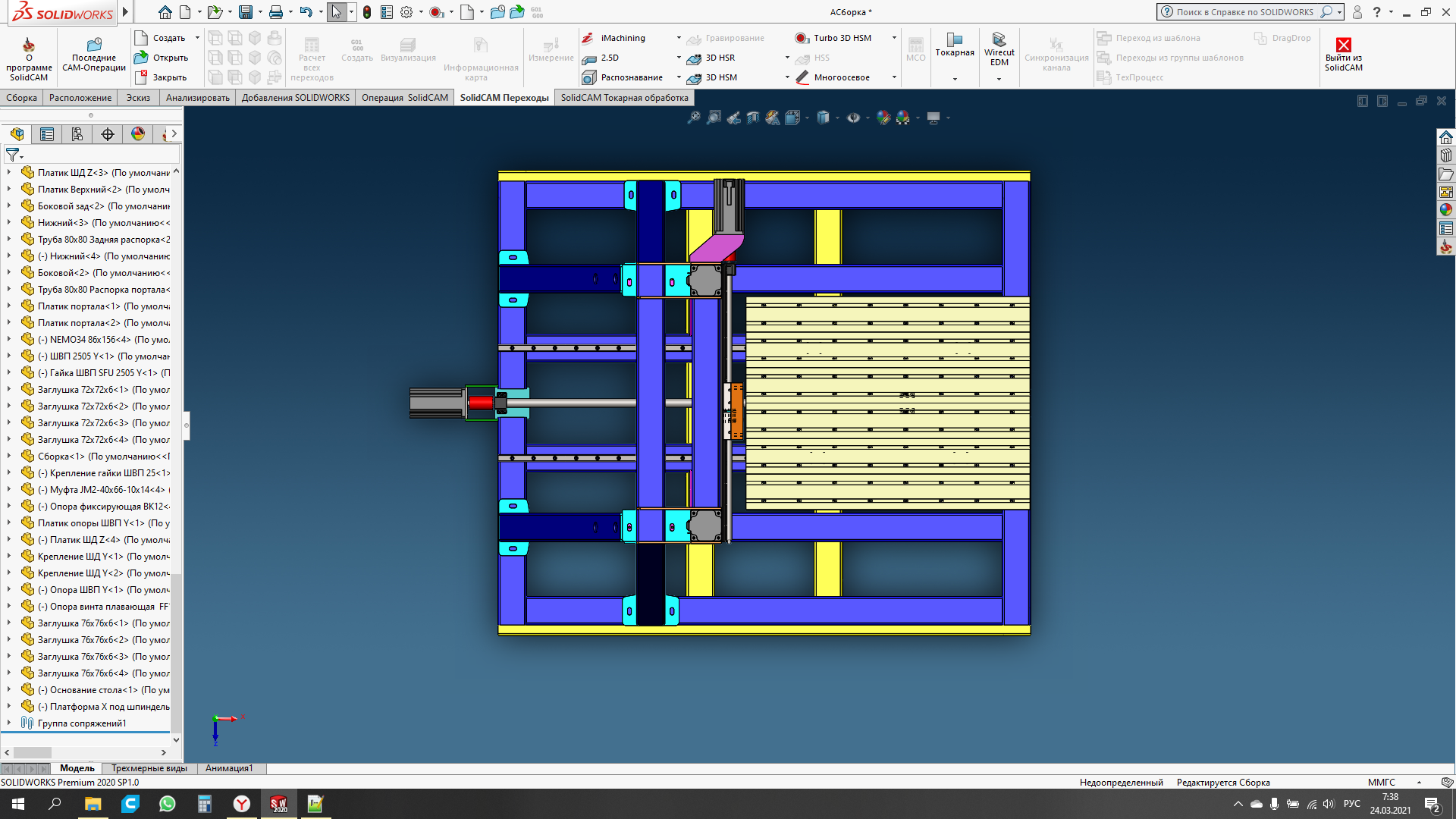Open the Анализировать ribbon tab
Image resolution: width=1456 pixels, height=819 pixels.
pyautogui.click(x=197, y=98)
